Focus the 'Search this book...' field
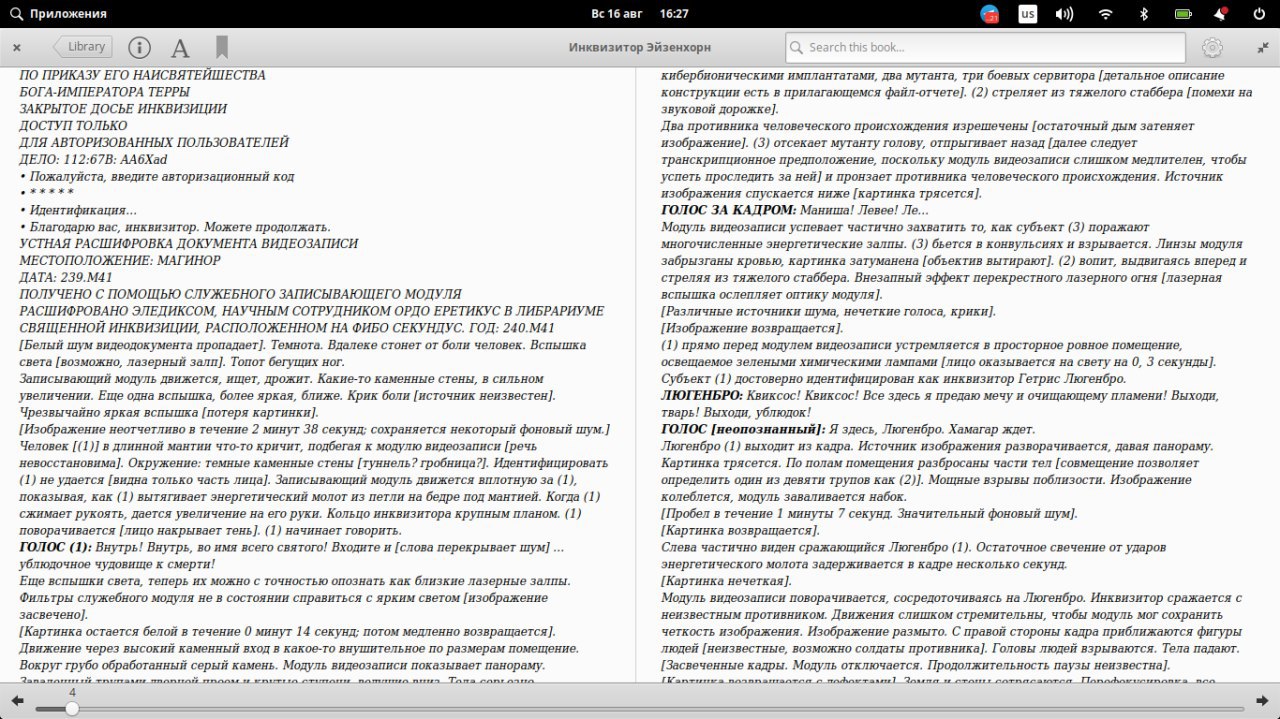The image size is (1280, 719). 985,47
